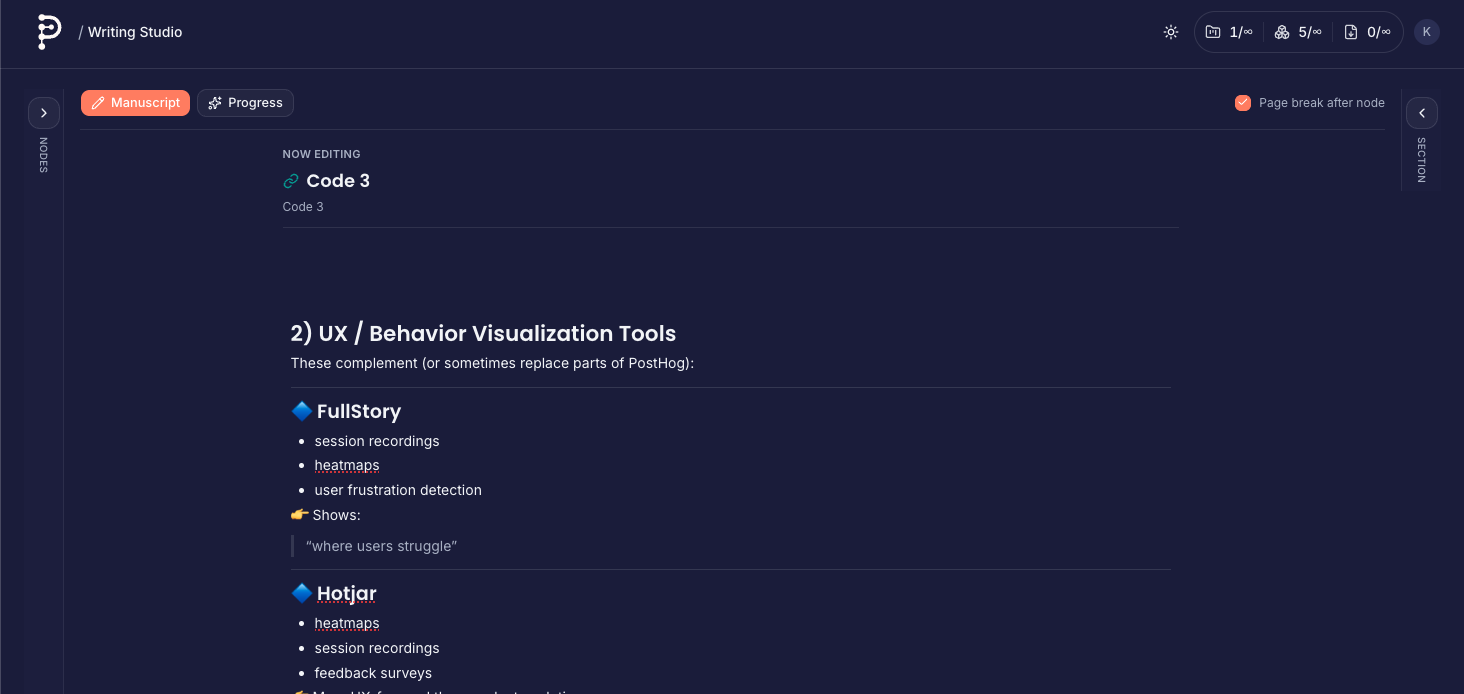
Task: Click the misspelled word Hotjar heading
Action: point(346,593)
